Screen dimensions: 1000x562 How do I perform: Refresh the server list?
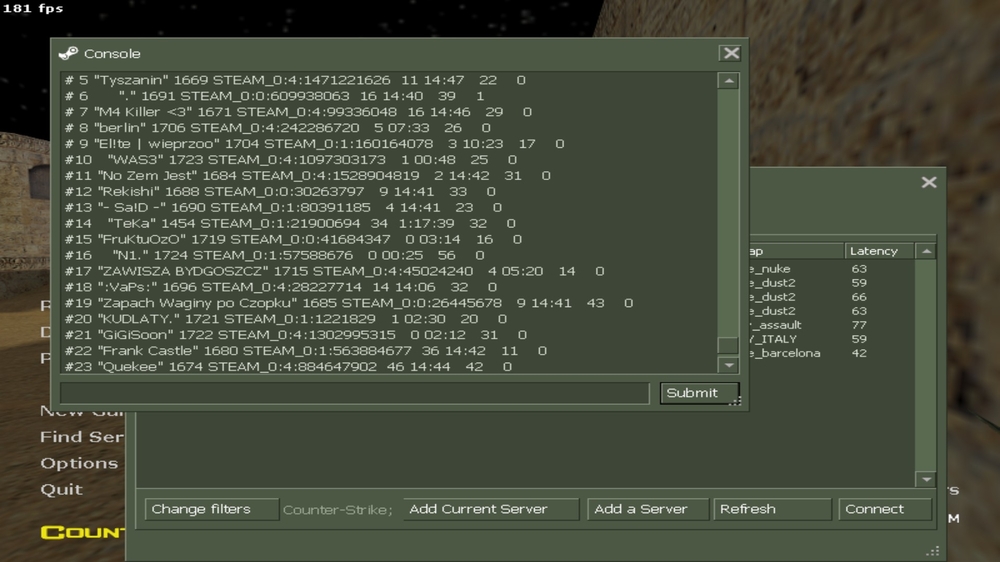(772, 509)
